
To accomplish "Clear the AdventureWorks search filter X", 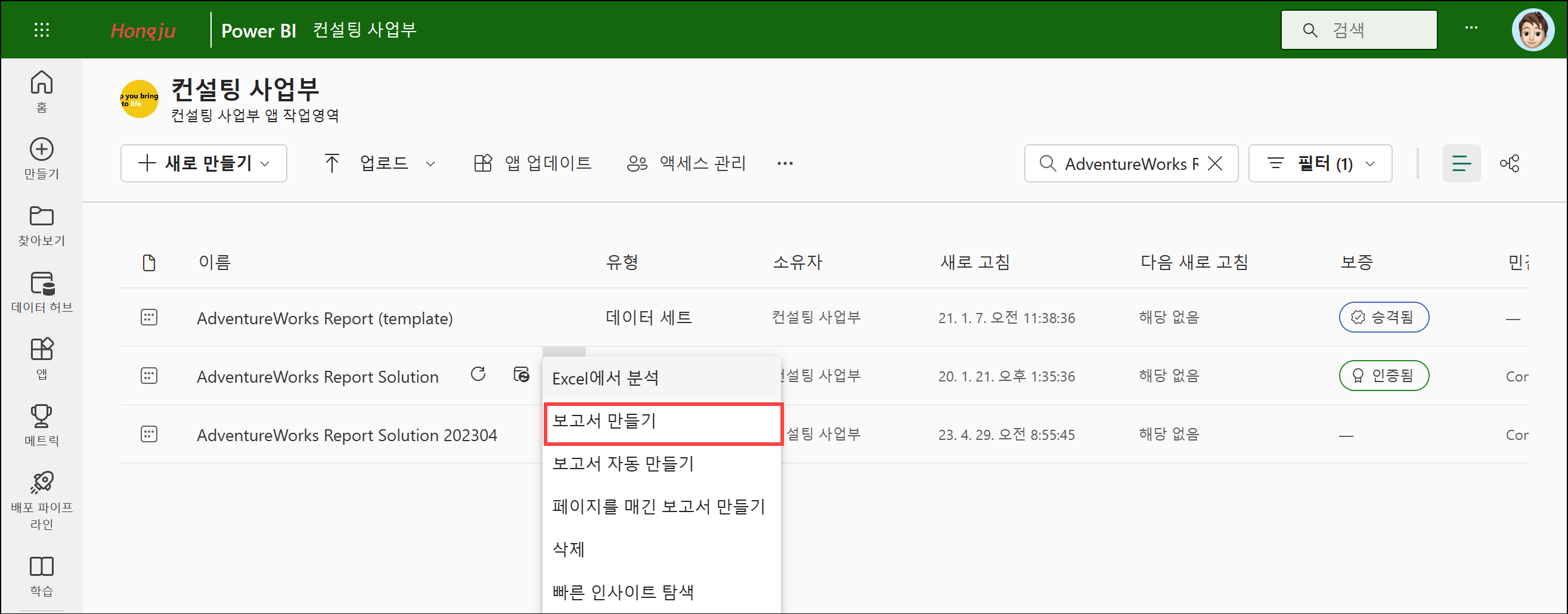I will [x=1214, y=163].
